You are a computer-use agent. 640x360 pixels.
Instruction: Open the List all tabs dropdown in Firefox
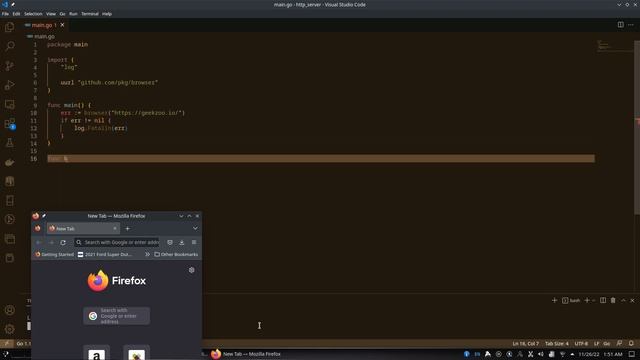(195, 229)
